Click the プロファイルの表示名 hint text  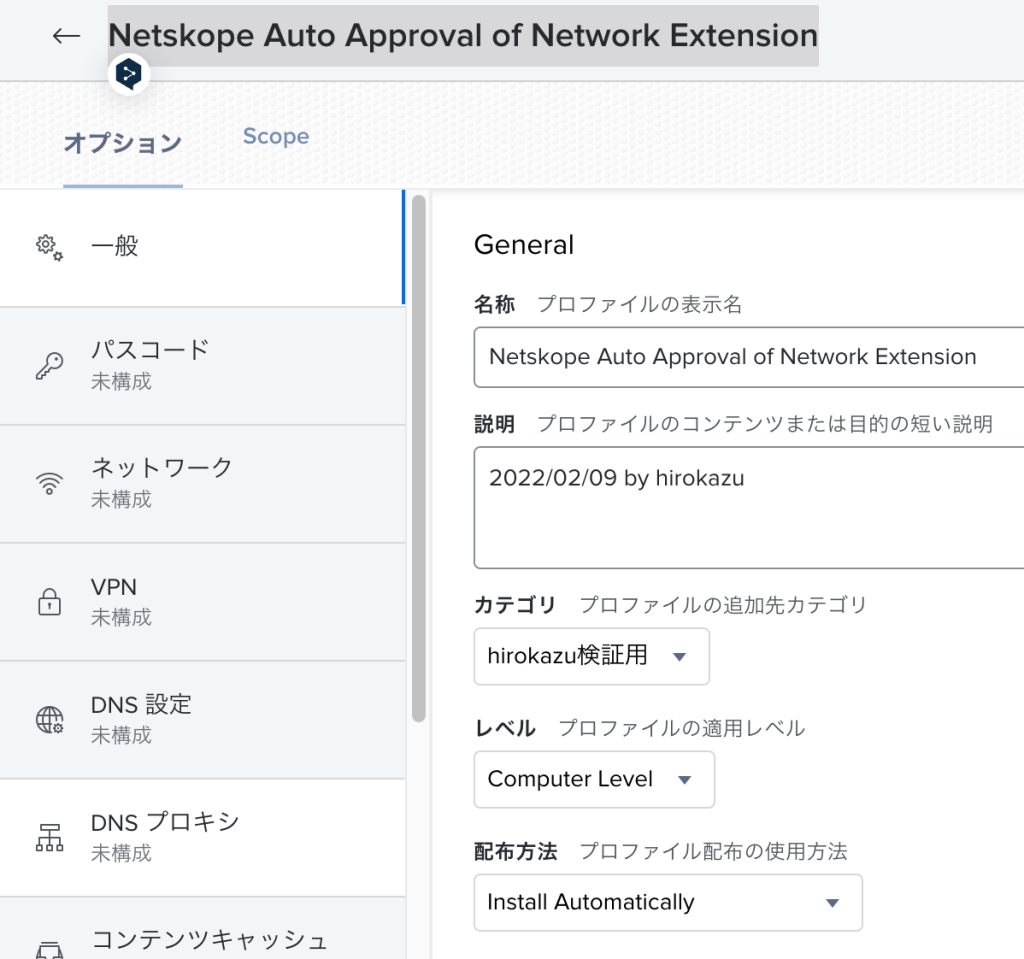pos(639,304)
